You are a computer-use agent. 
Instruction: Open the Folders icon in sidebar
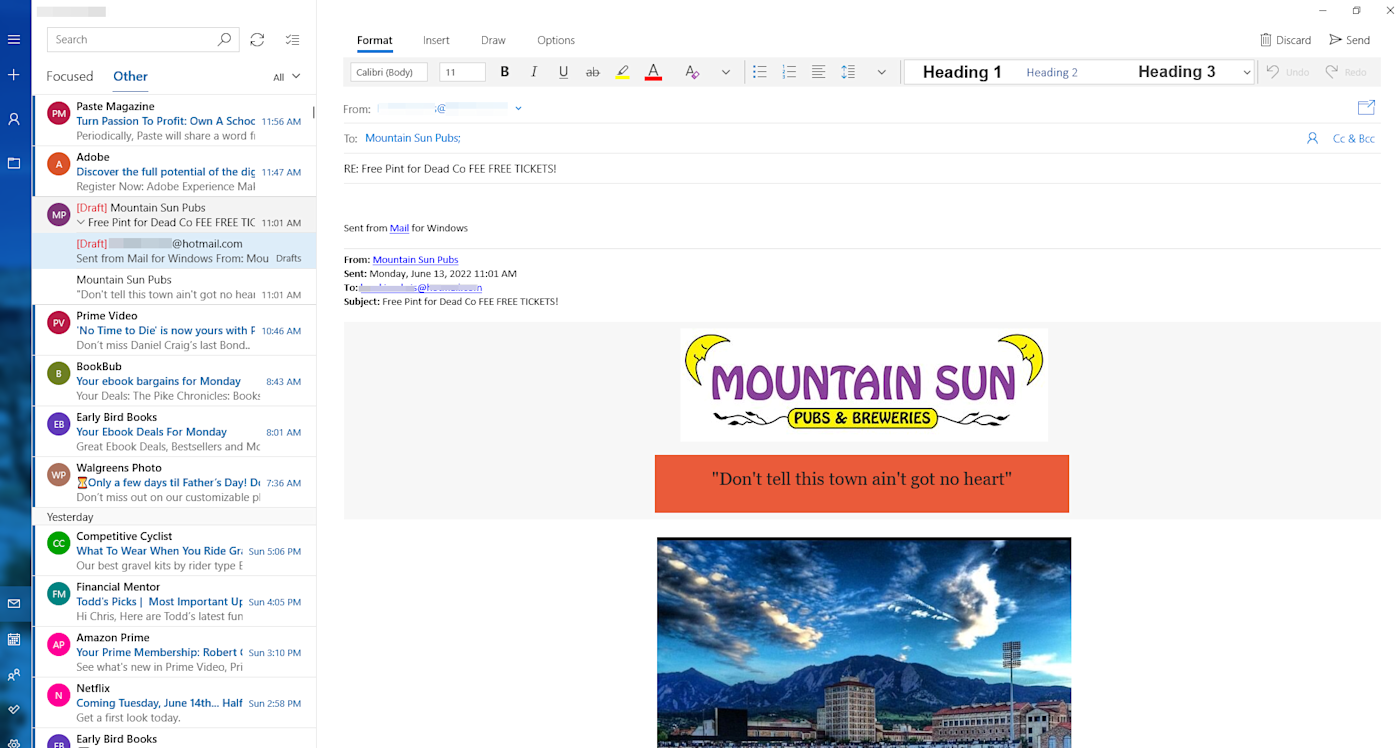tap(14, 163)
